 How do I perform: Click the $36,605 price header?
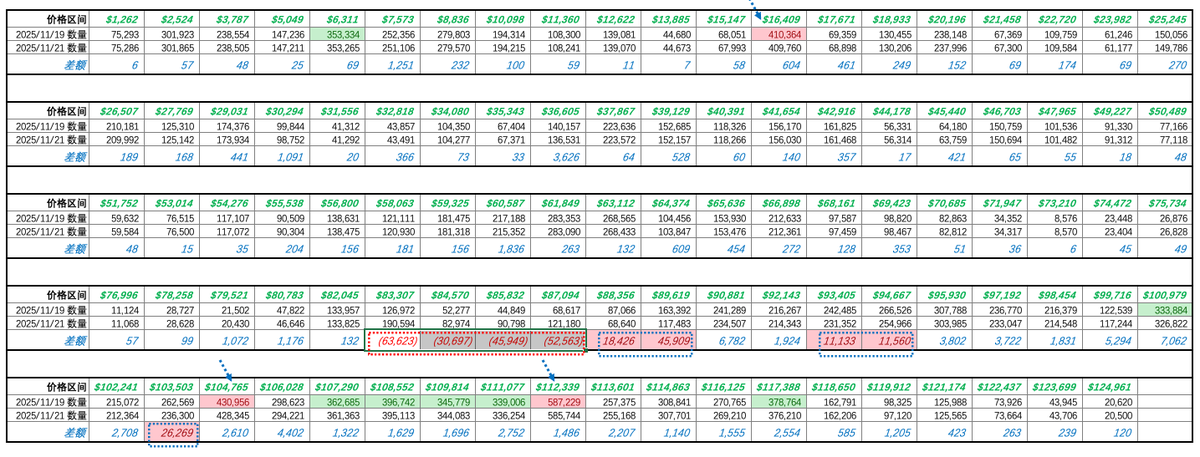(557, 111)
